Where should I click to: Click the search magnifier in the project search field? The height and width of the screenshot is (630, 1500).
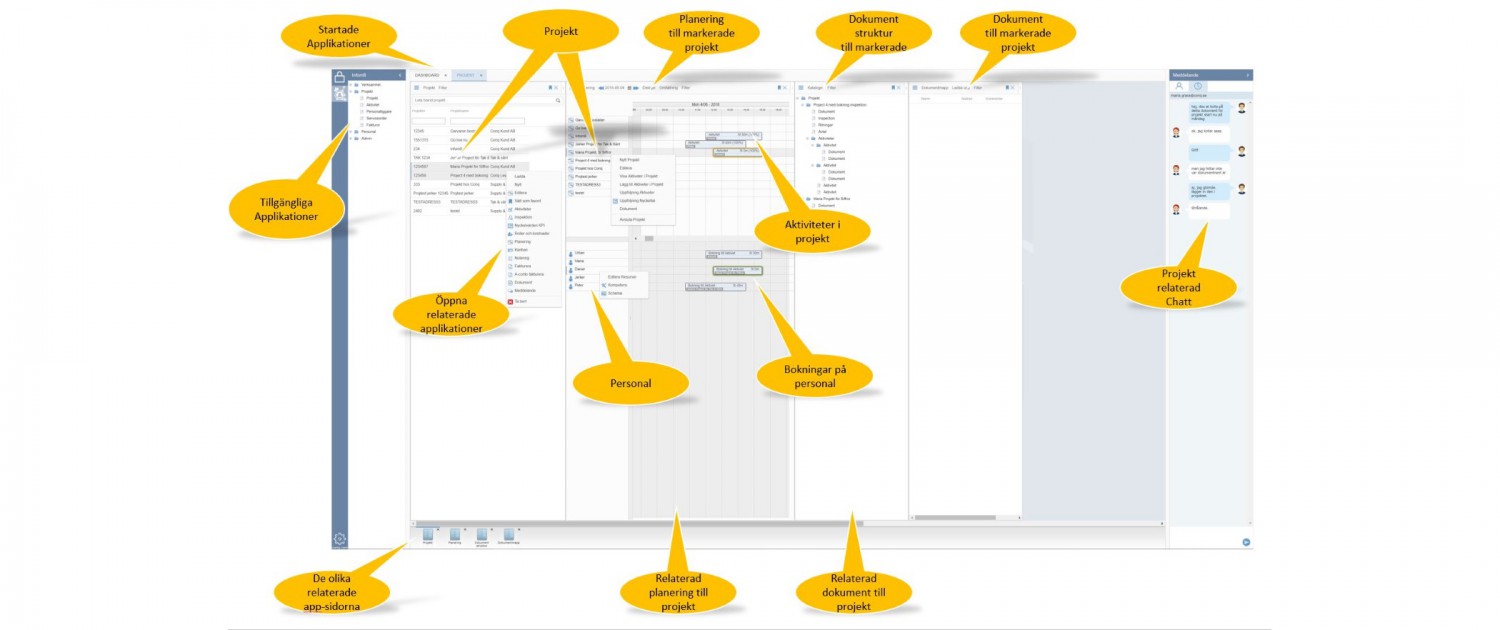(558, 100)
